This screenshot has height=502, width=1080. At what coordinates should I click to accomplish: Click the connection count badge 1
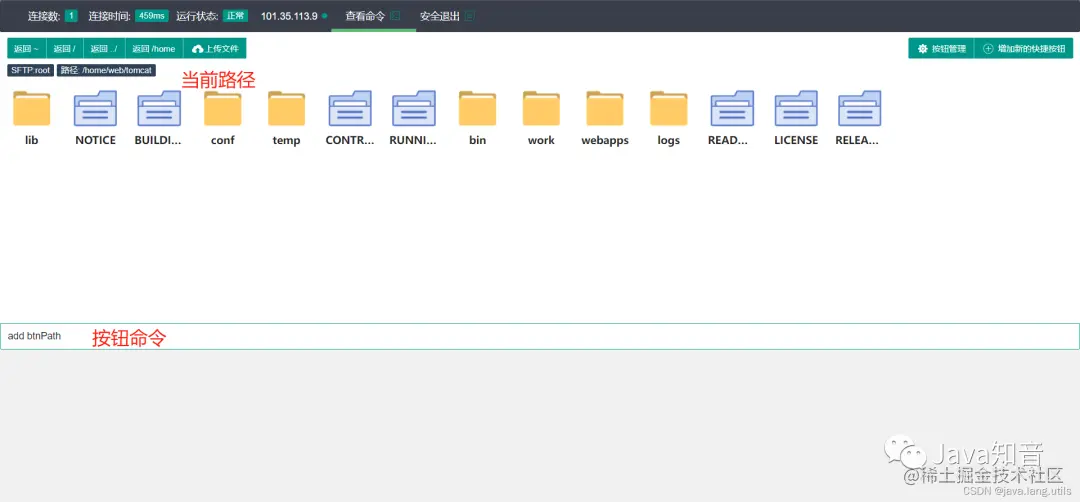72,16
